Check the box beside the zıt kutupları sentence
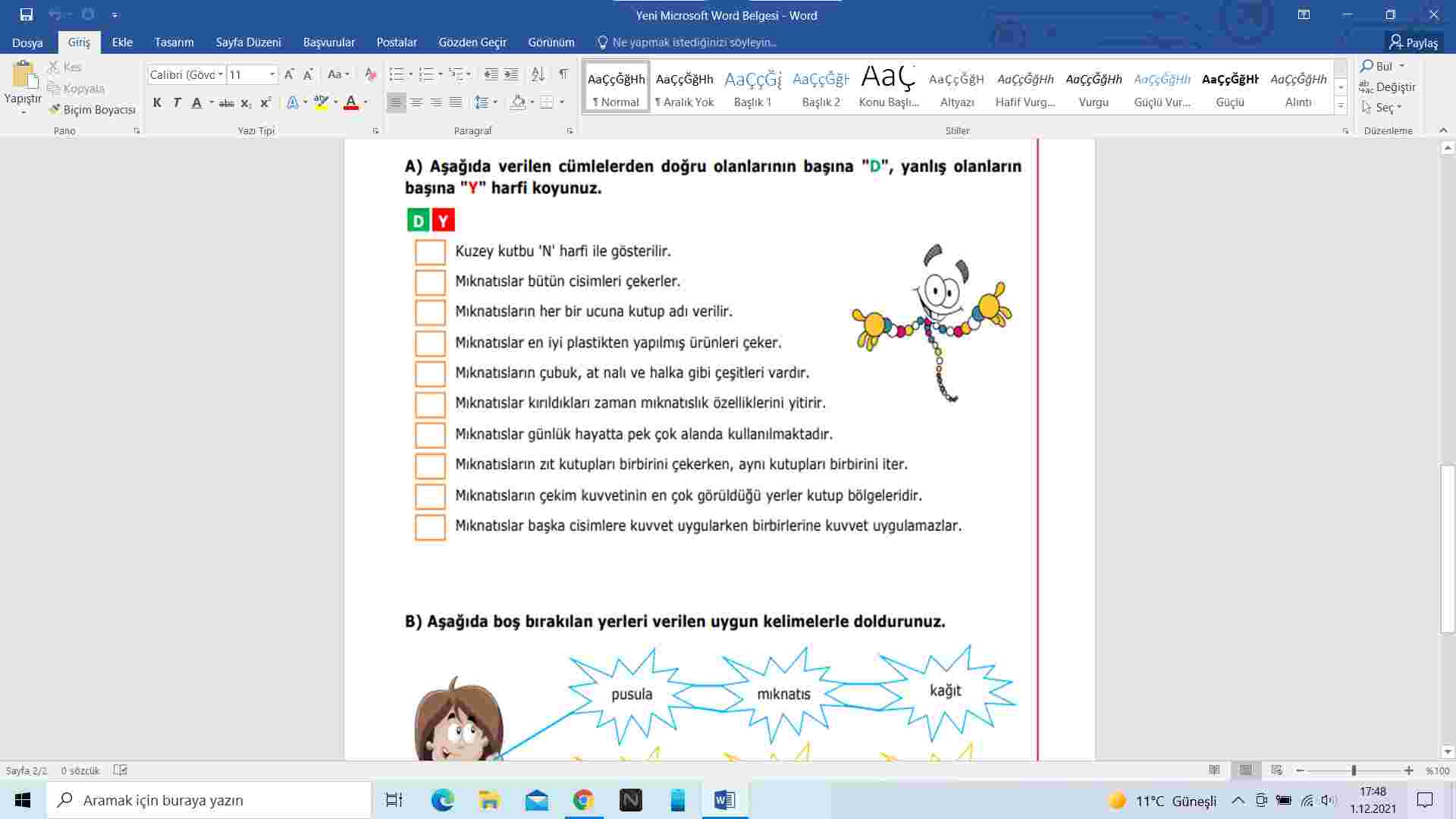1456x819 pixels. (x=430, y=466)
